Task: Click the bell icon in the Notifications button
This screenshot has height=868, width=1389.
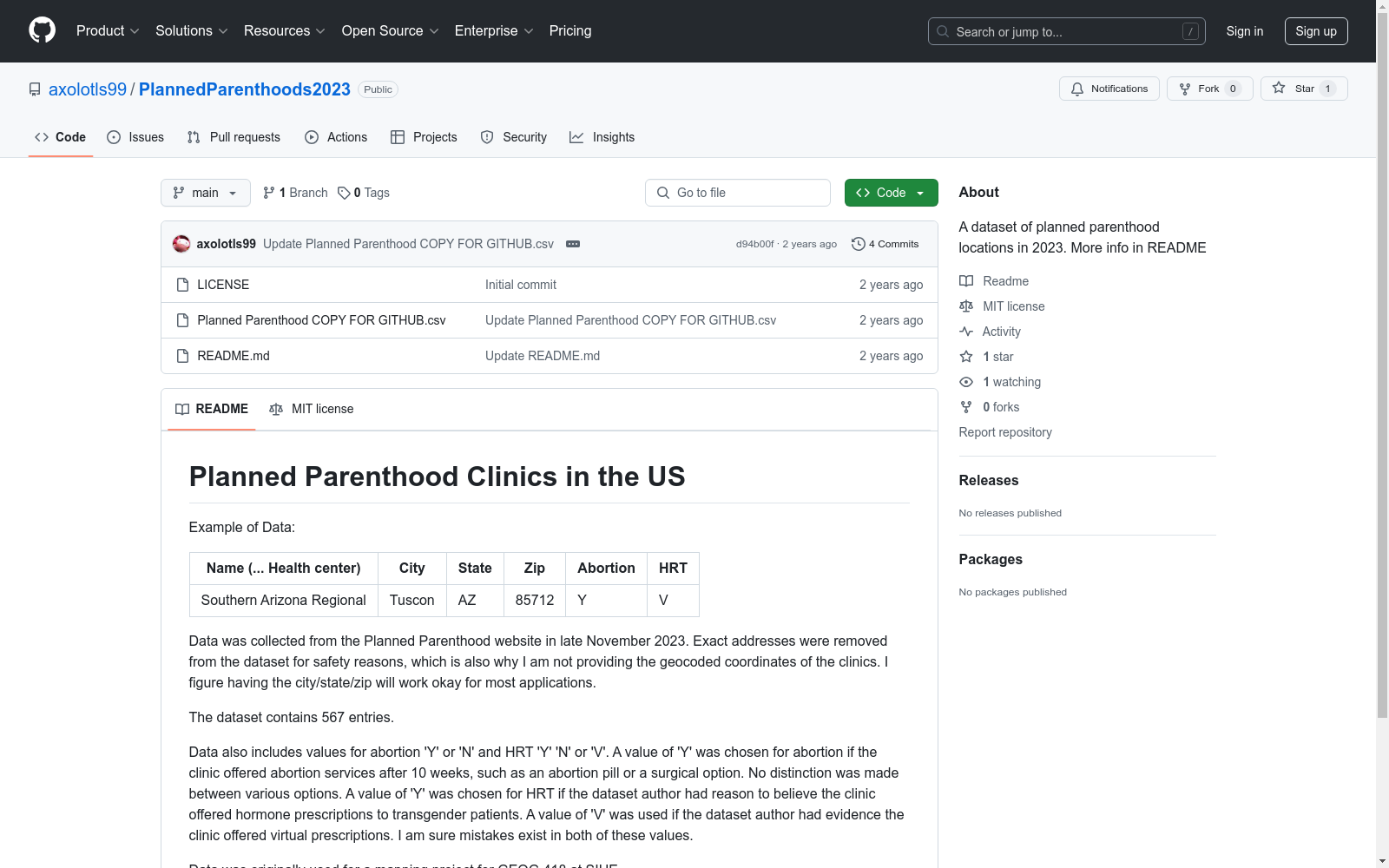Action: 1077,89
